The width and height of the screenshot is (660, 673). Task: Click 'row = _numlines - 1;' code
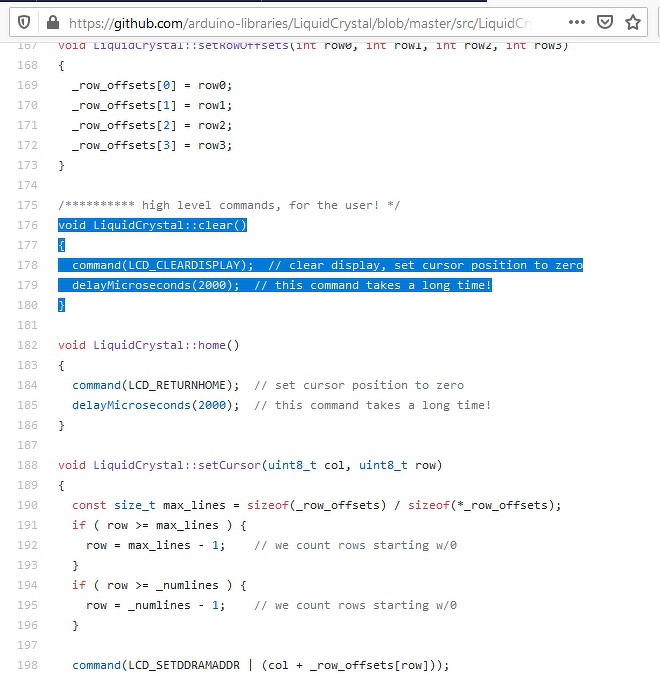point(155,605)
